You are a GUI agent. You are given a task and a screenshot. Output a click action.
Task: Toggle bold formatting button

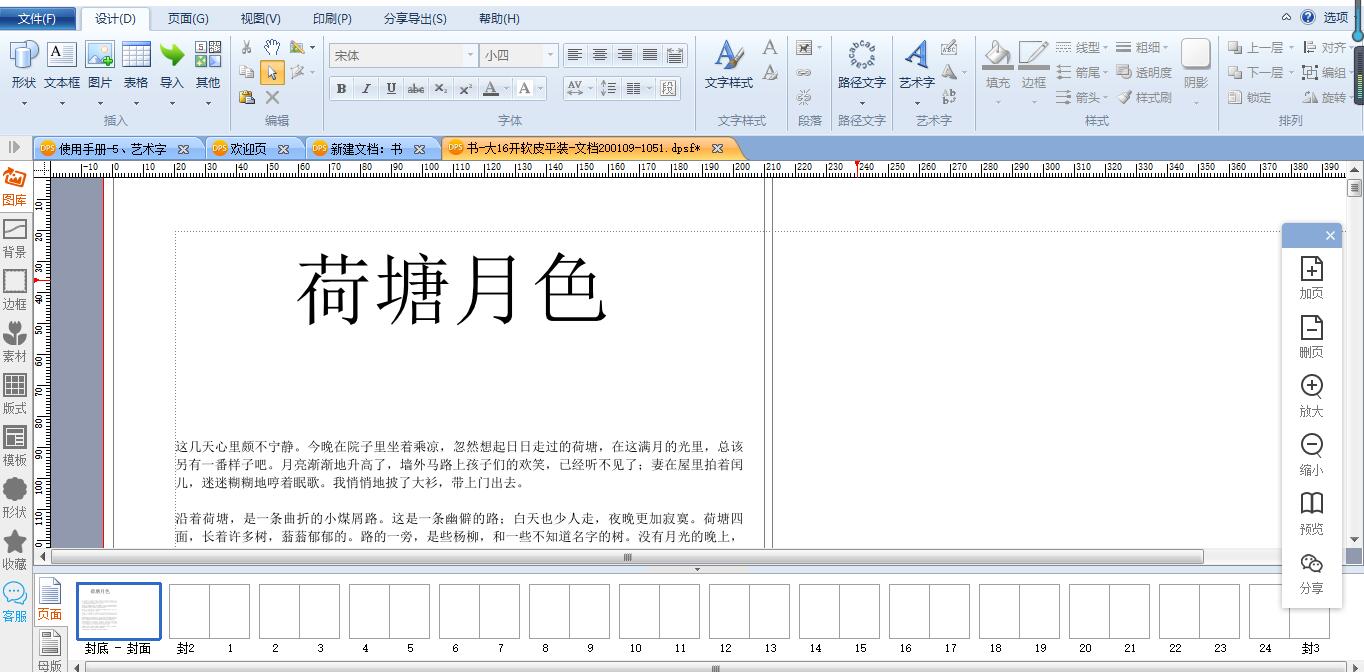[x=341, y=88]
